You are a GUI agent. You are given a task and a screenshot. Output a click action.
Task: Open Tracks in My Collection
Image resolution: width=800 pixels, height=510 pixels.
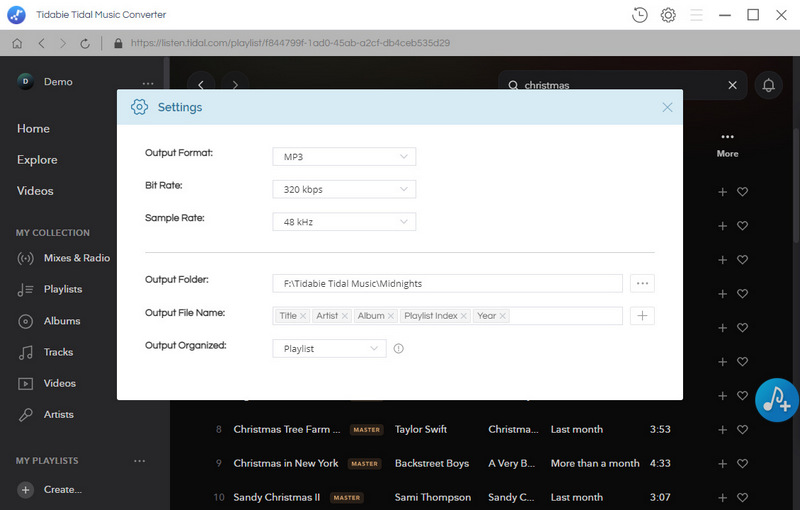[45, 352]
